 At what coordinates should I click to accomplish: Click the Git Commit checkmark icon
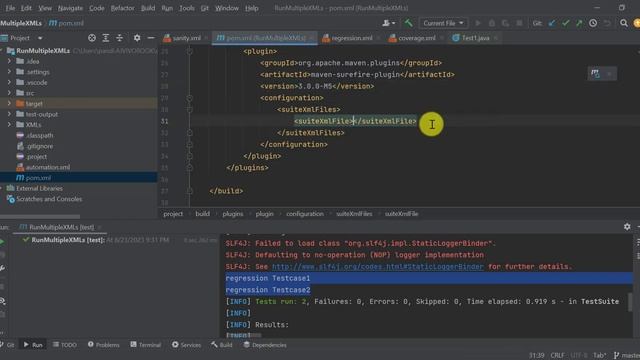click(x=566, y=23)
